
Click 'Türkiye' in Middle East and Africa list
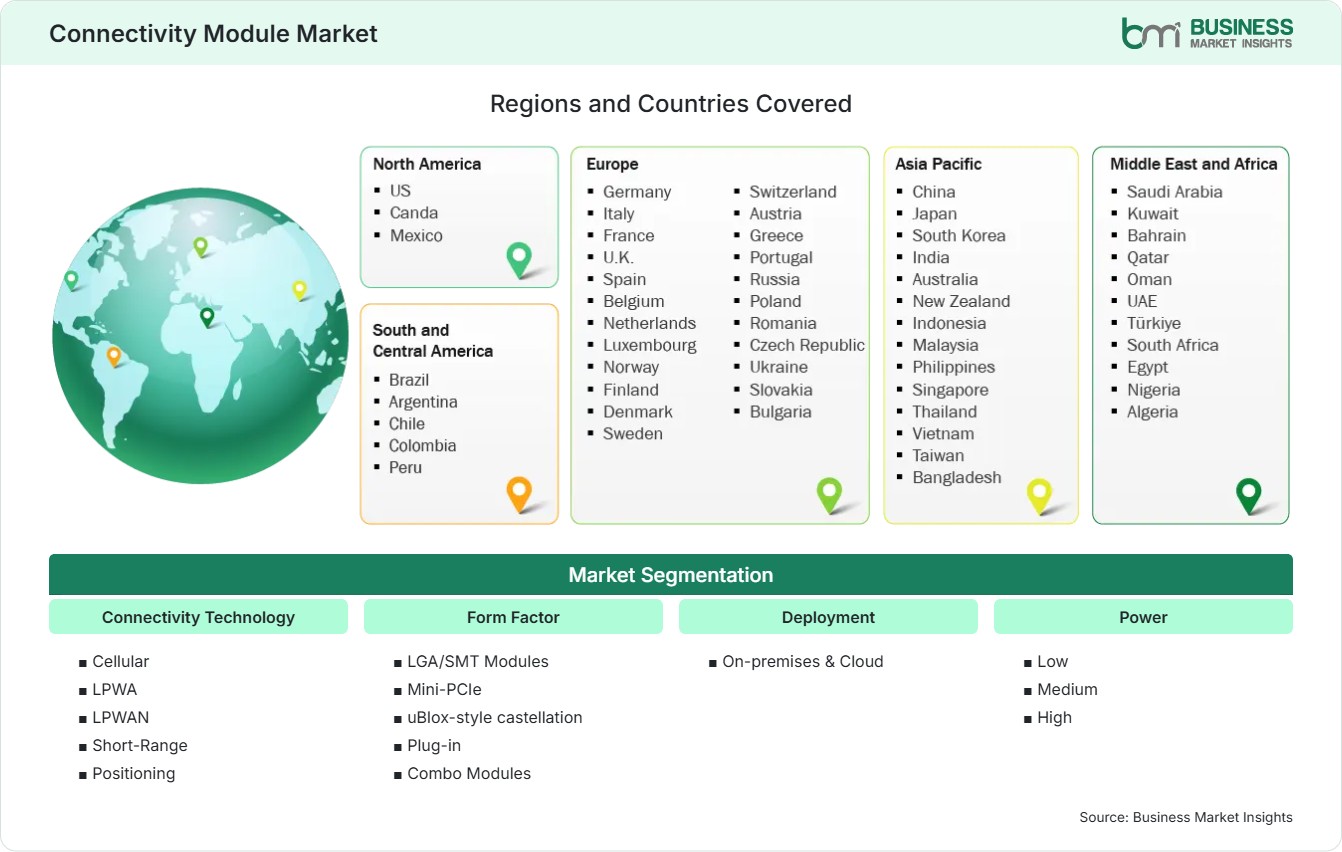(x=1154, y=324)
